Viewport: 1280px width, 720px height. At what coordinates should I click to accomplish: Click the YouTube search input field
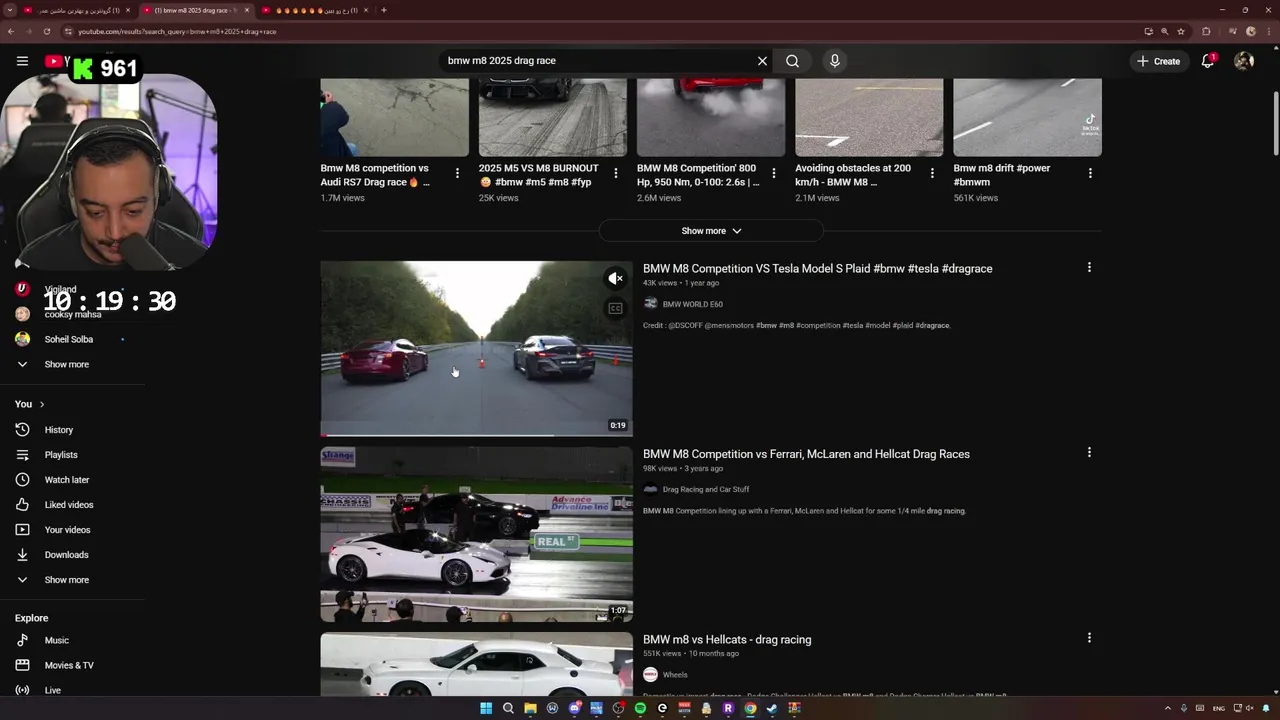pos(598,61)
